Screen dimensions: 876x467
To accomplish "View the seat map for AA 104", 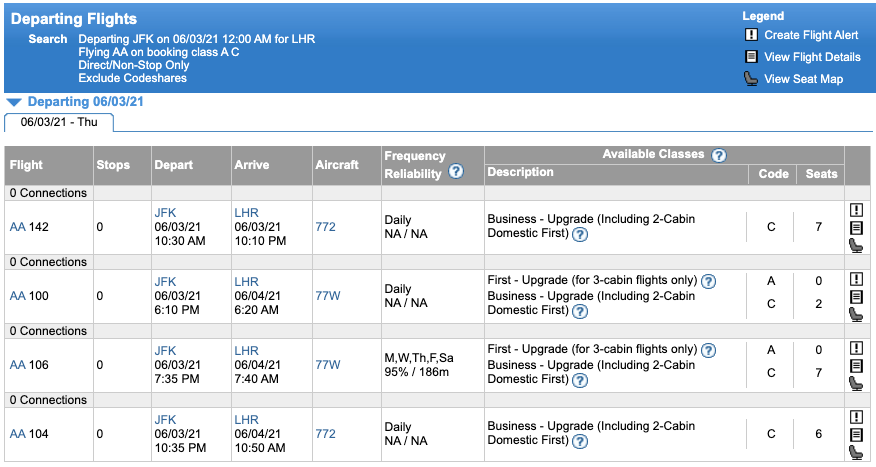I will click(856, 452).
